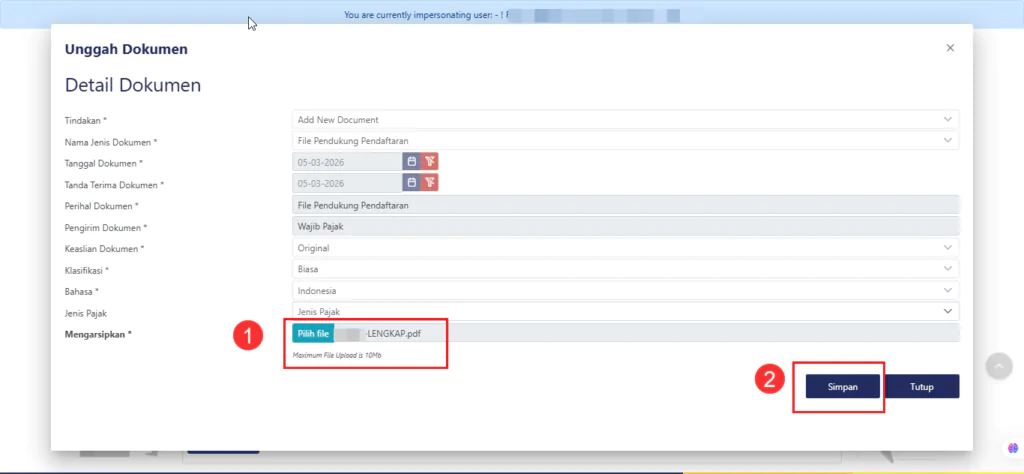This screenshot has height=474, width=1024.
Task: Clear the Tanggal Dokumen date filter
Action: [429, 161]
